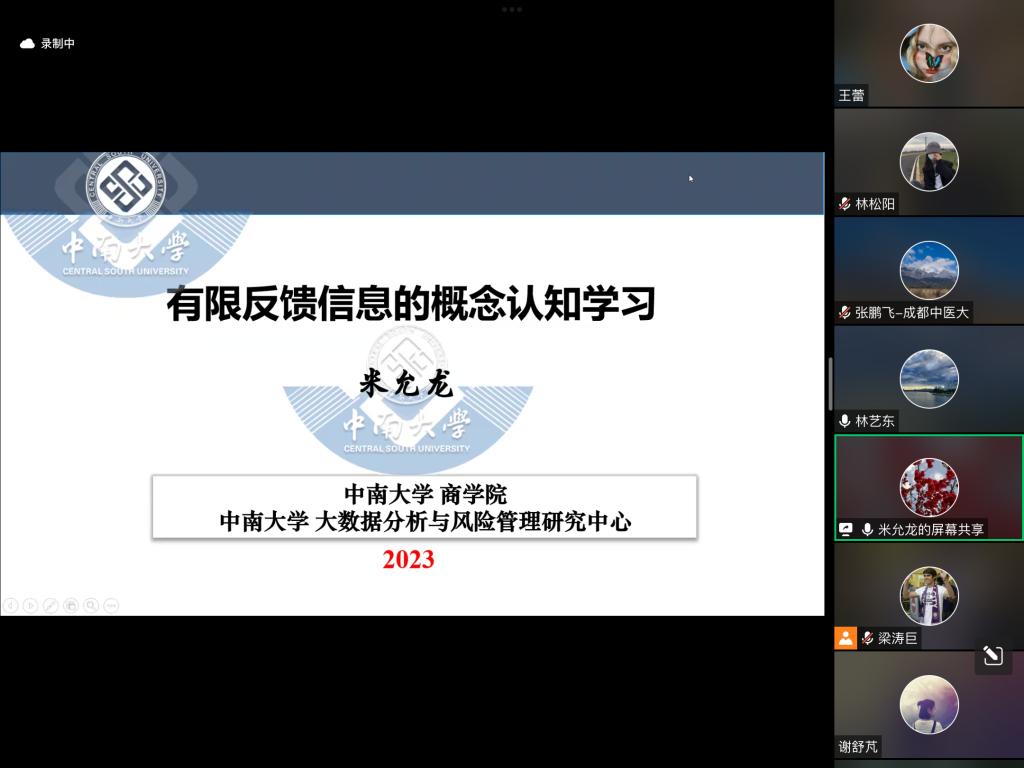Select 米允龙's screen share tile
Image resolution: width=1024 pixels, height=768 pixels.
pos(928,487)
